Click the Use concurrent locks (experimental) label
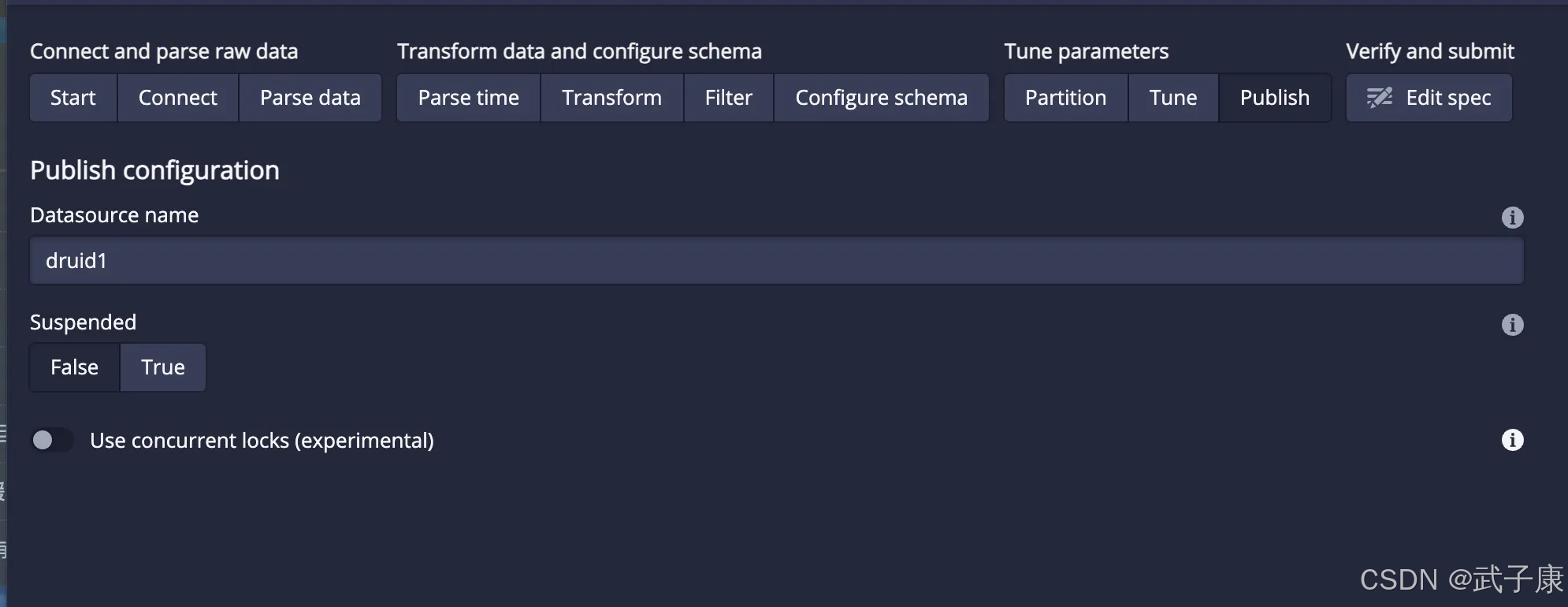1568x607 pixels. coord(262,441)
